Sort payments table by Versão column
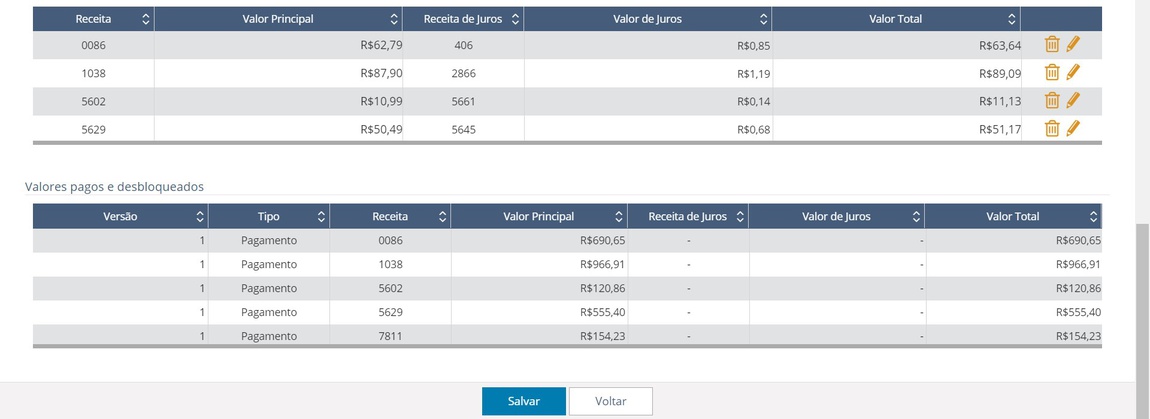This screenshot has height=419, width=1150. 120,216
